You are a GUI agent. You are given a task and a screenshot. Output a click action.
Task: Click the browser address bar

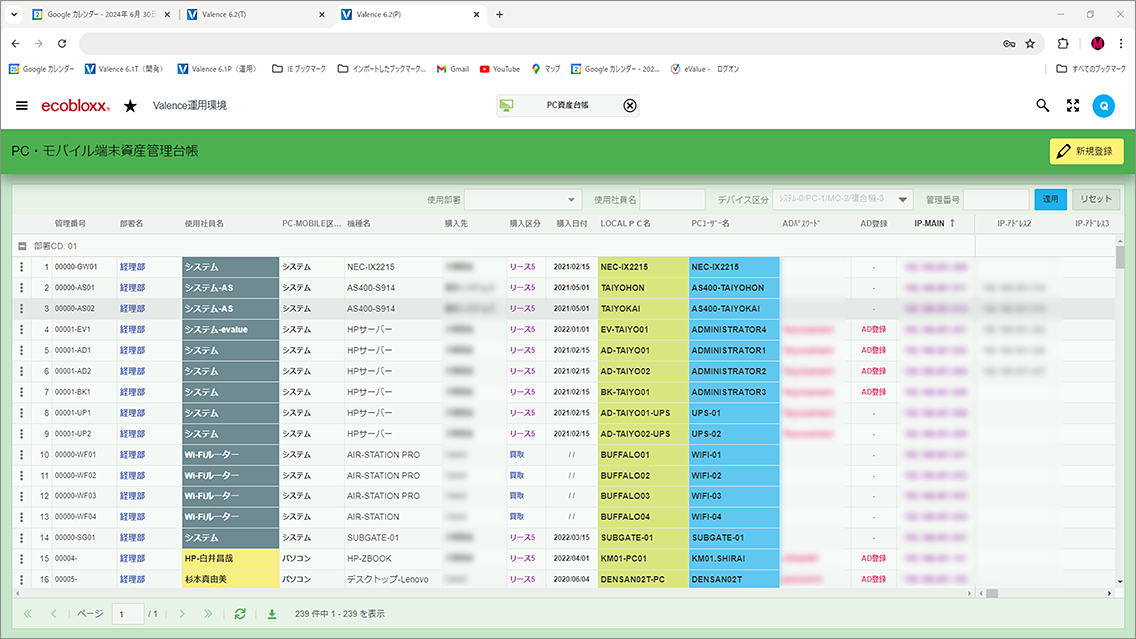[536, 43]
